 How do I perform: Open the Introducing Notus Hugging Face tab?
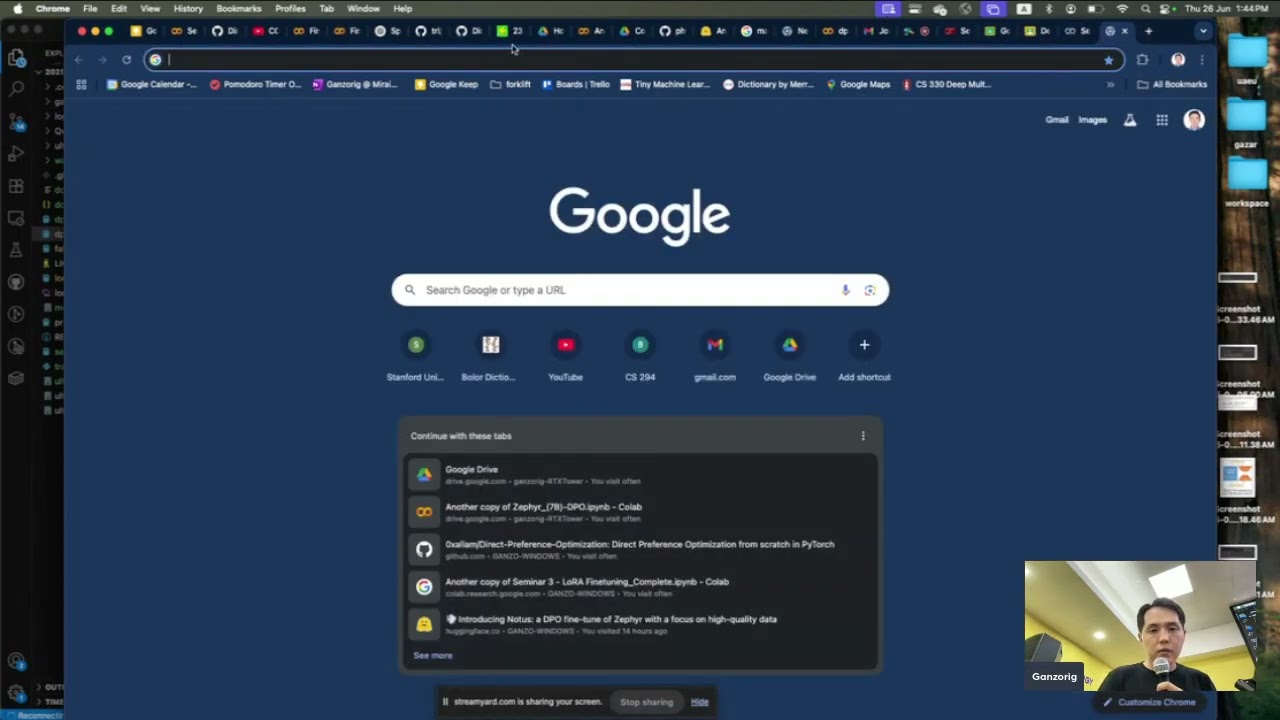640,624
